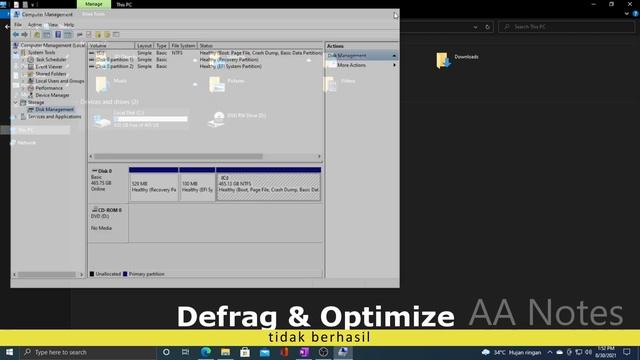Open the Task Scheduler node
Screen dimensions: 640x360
(51, 60)
